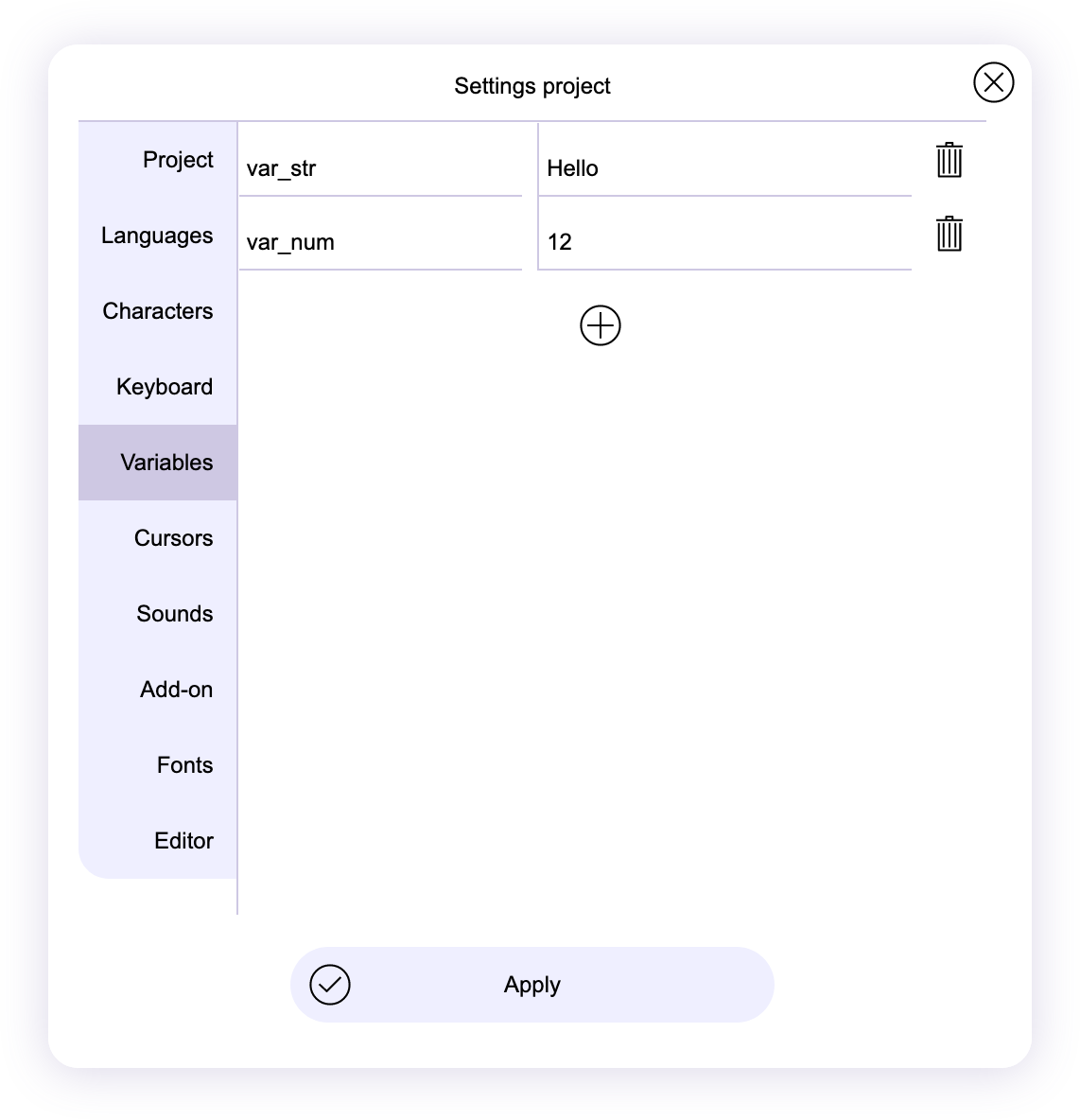Select the Keyboard tab
Image resolution: width=1080 pixels, height=1120 pixels.
[158, 387]
